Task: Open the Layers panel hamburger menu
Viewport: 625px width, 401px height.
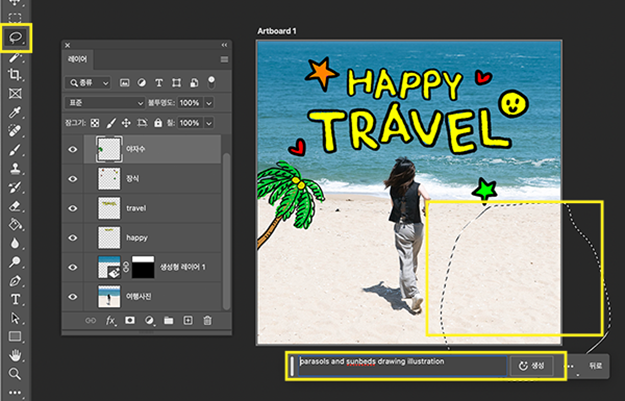Action: [224, 60]
